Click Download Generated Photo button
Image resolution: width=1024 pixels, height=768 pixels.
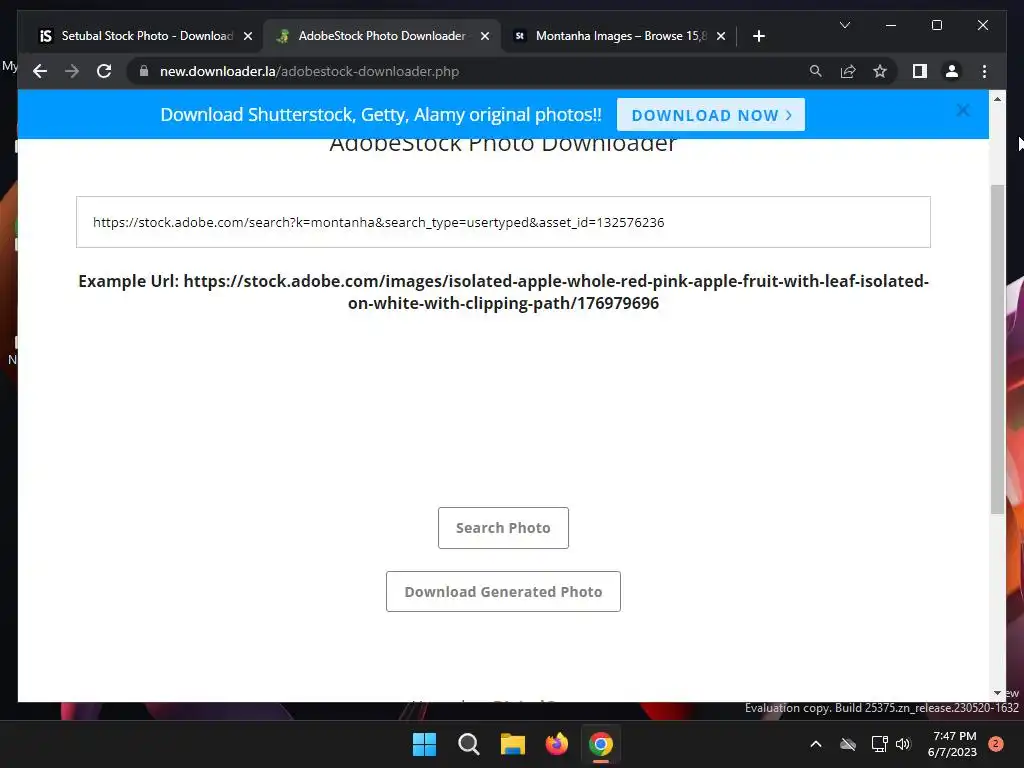click(503, 592)
